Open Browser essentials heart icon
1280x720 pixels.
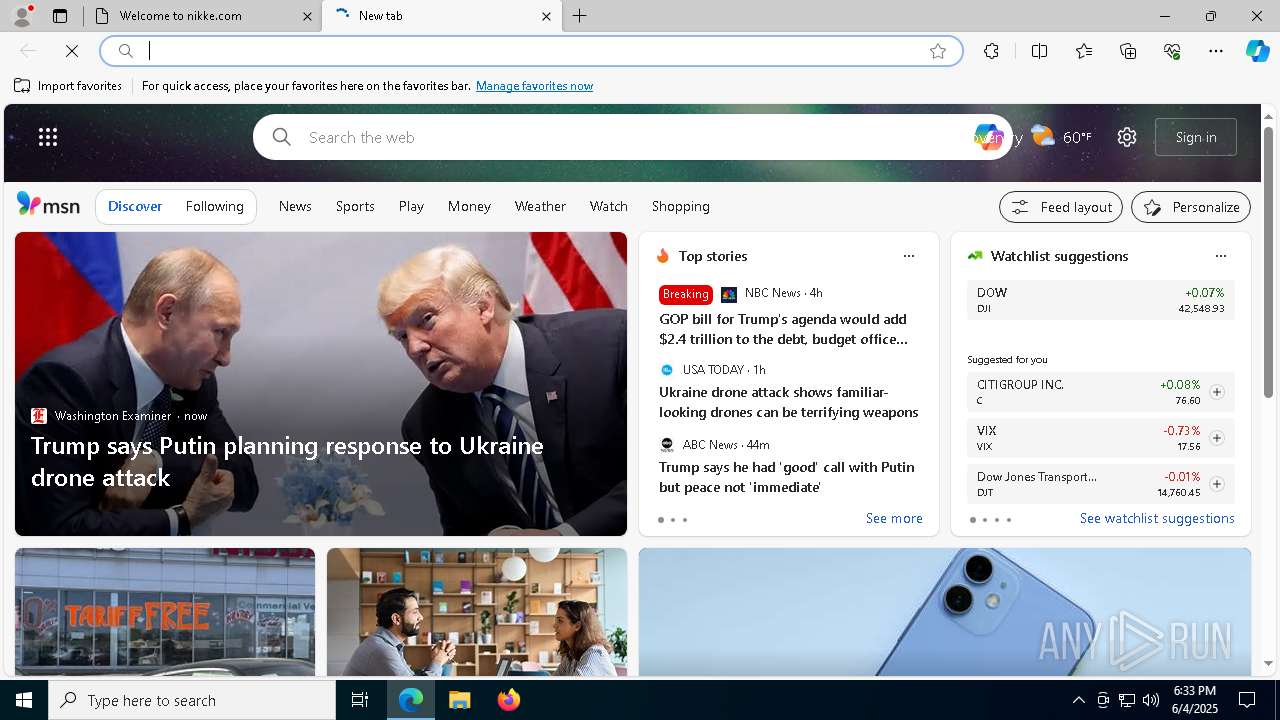click(1172, 51)
